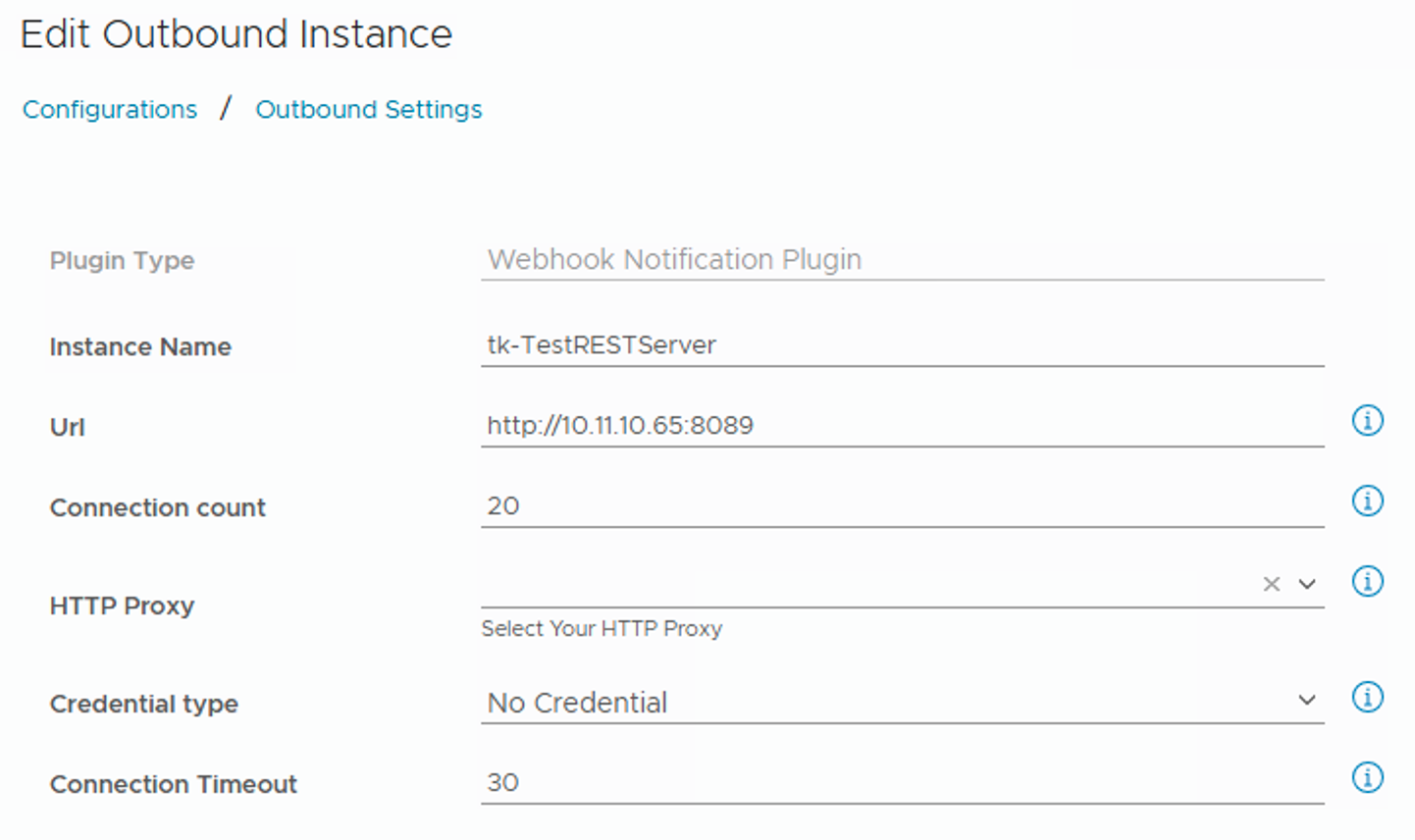
Task: Open the HTTP Proxy info icon
Action: pos(1367,582)
